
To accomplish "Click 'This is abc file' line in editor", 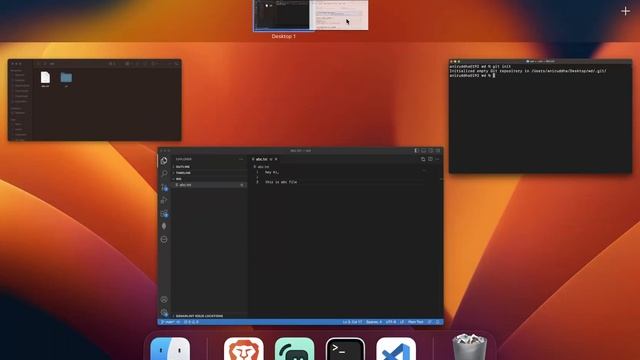I will pos(281,182).
